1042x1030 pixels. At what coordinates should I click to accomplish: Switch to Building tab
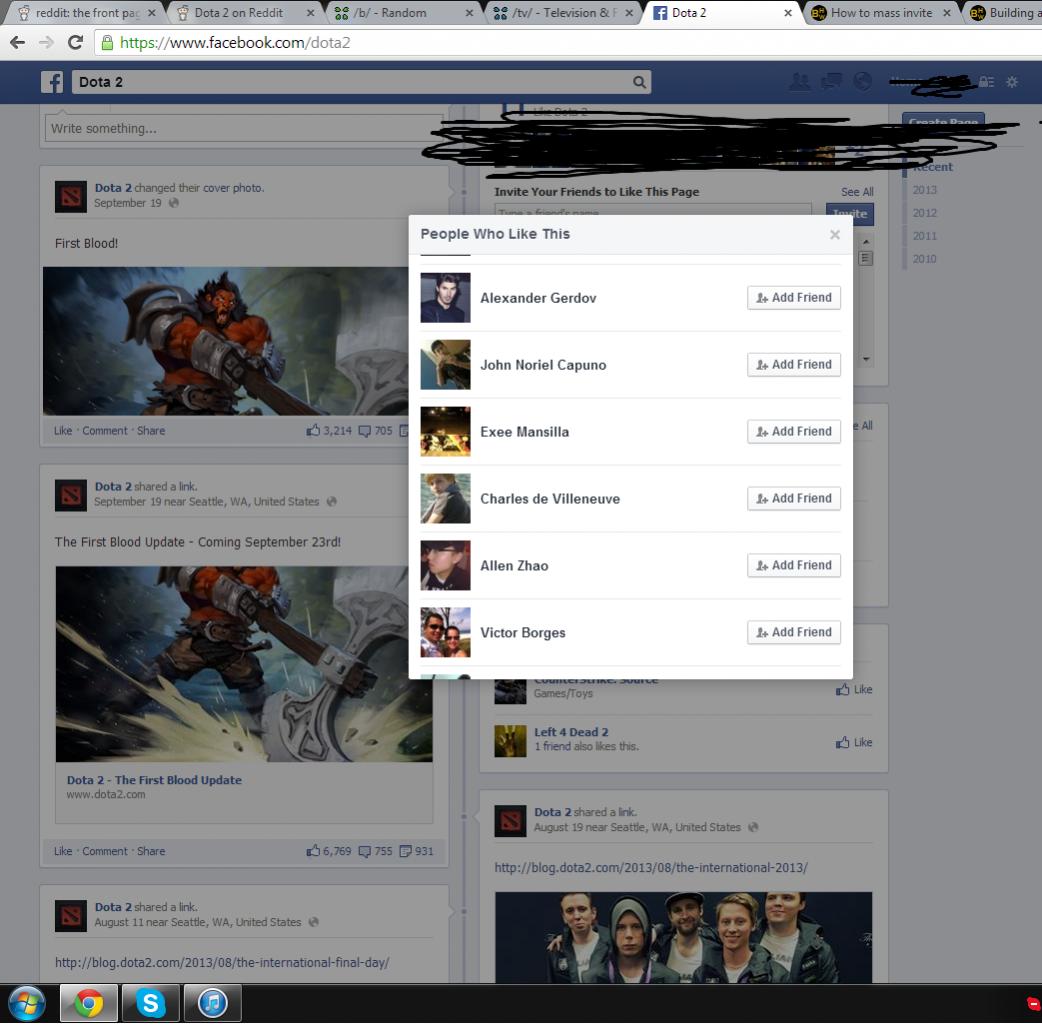click(1005, 13)
